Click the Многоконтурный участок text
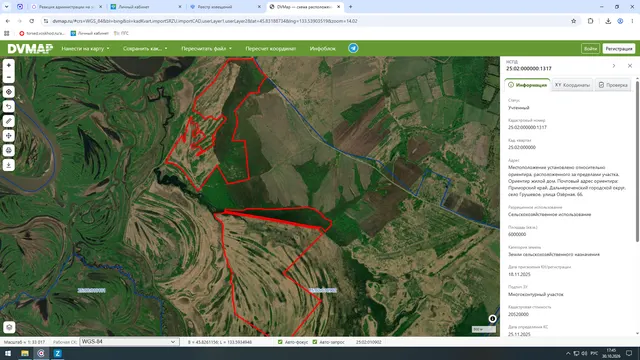The image size is (640, 360). click(x=536, y=294)
